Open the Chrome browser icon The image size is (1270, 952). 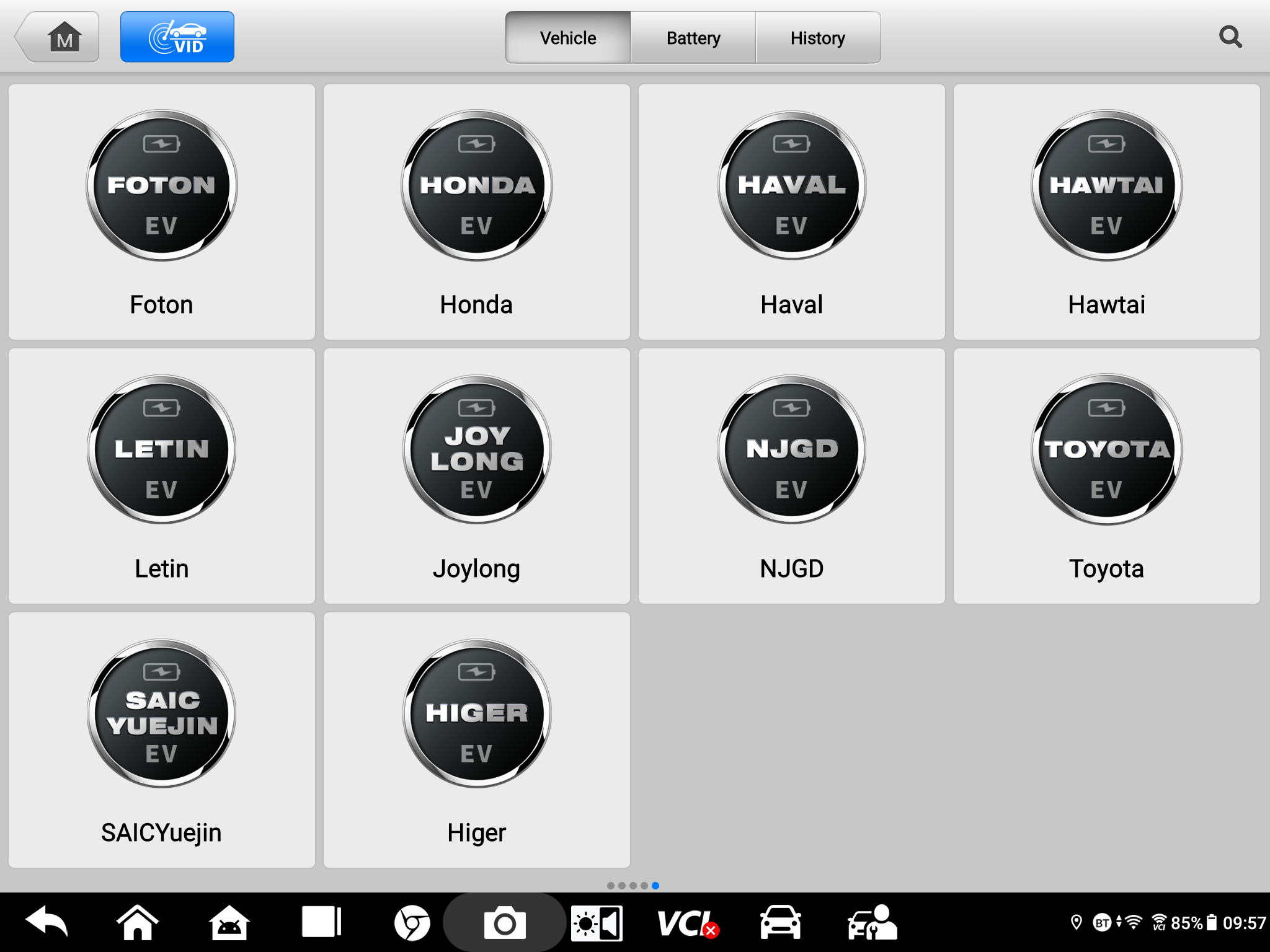[x=412, y=923]
